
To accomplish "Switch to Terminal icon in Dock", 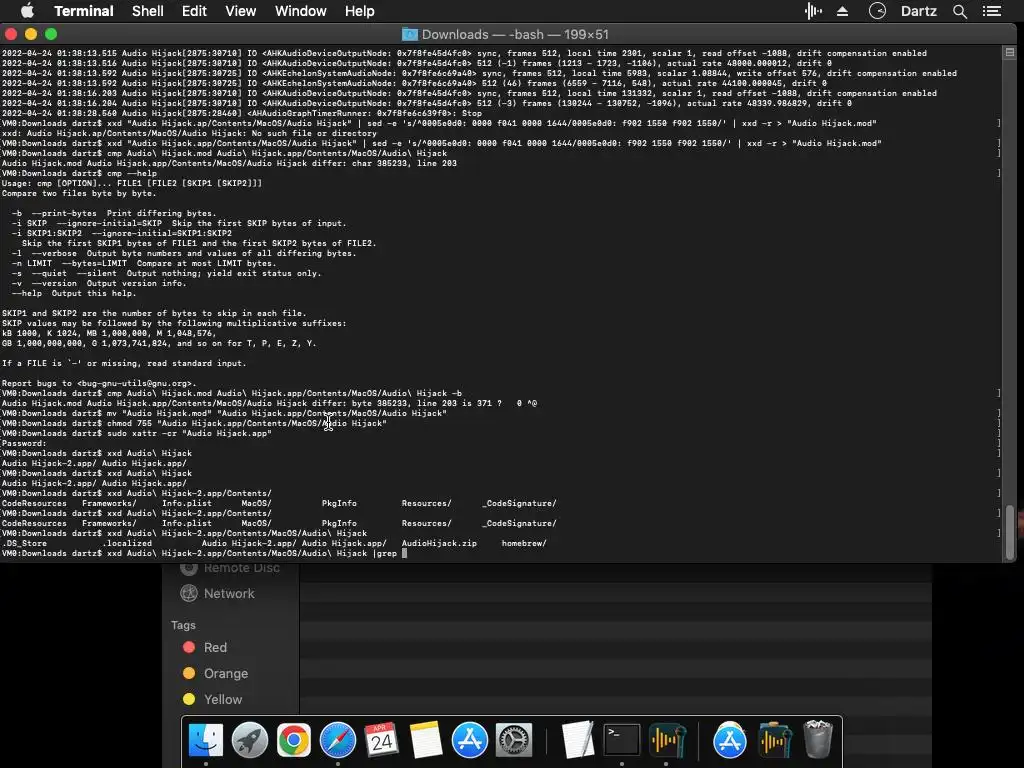I will click(622, 740).
